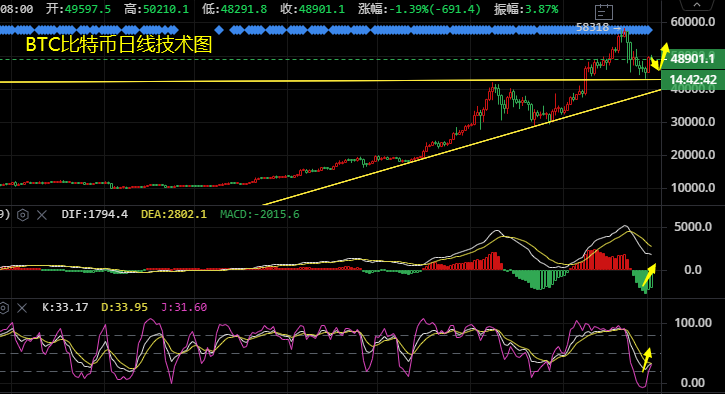This screenshot has height=394, width=725.
Task: Select the MACD:-2015.6 value
Action: point(259,215)
